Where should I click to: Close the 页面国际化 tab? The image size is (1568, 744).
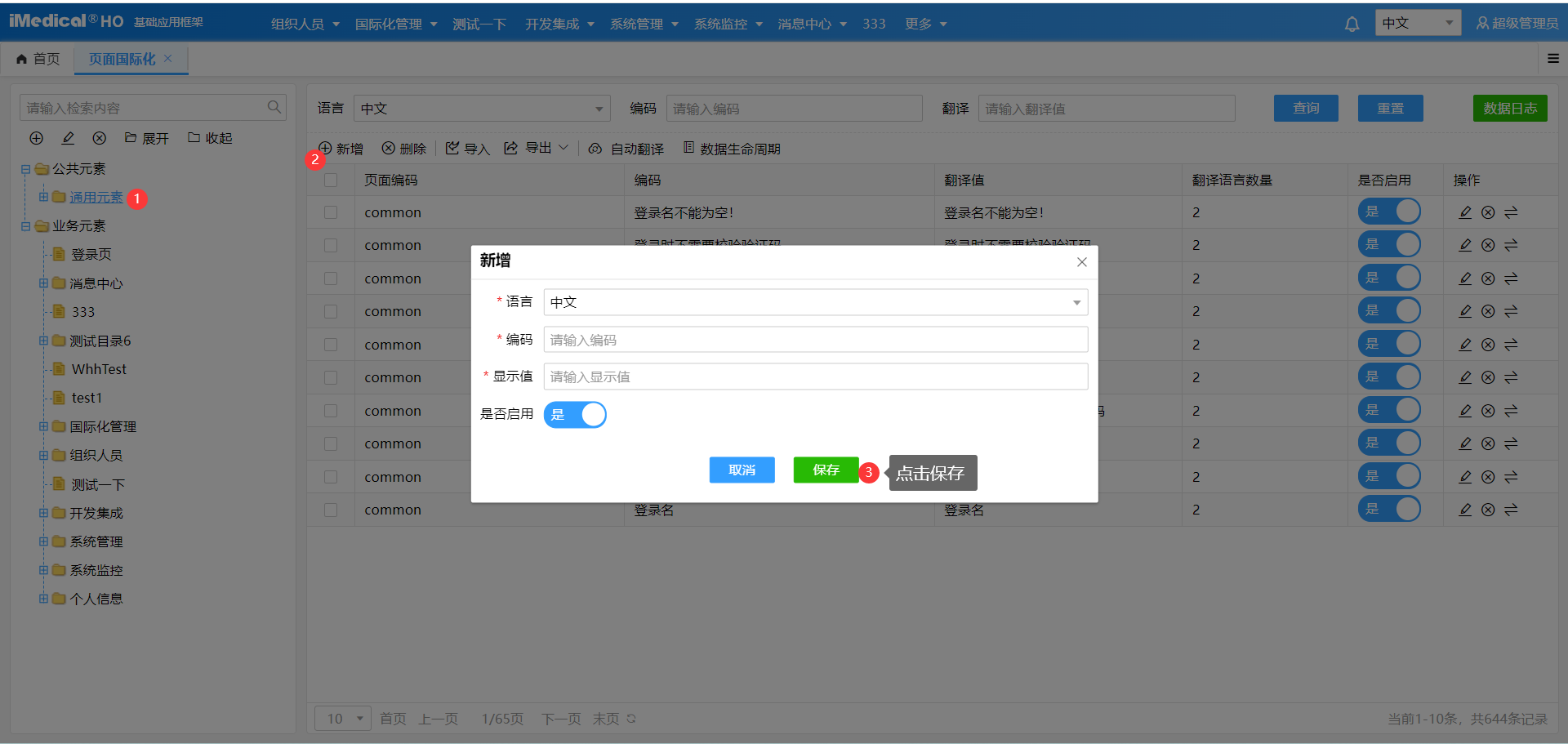pos(167,58)
